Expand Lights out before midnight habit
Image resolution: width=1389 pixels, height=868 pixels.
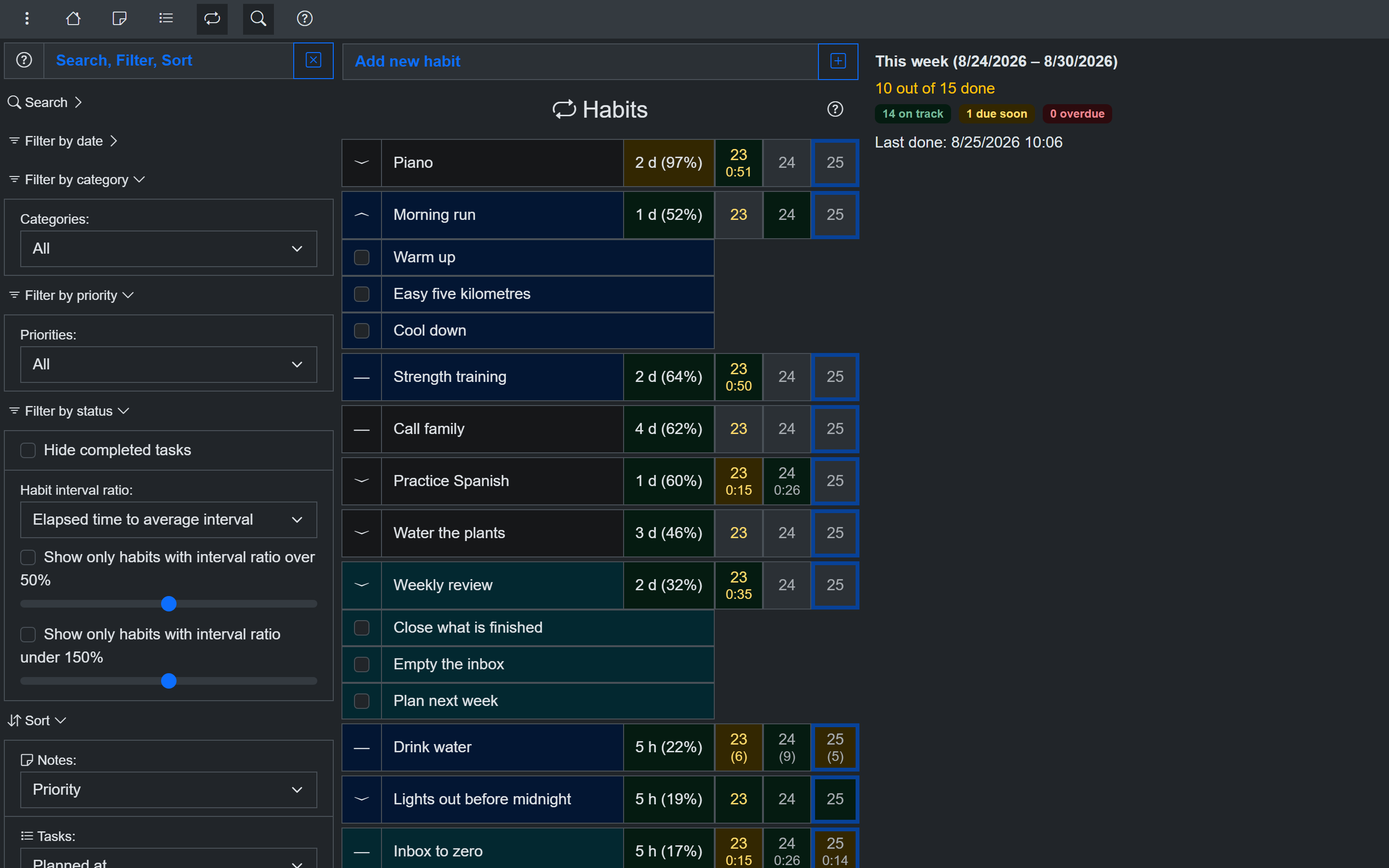click(x=362, y=799)
